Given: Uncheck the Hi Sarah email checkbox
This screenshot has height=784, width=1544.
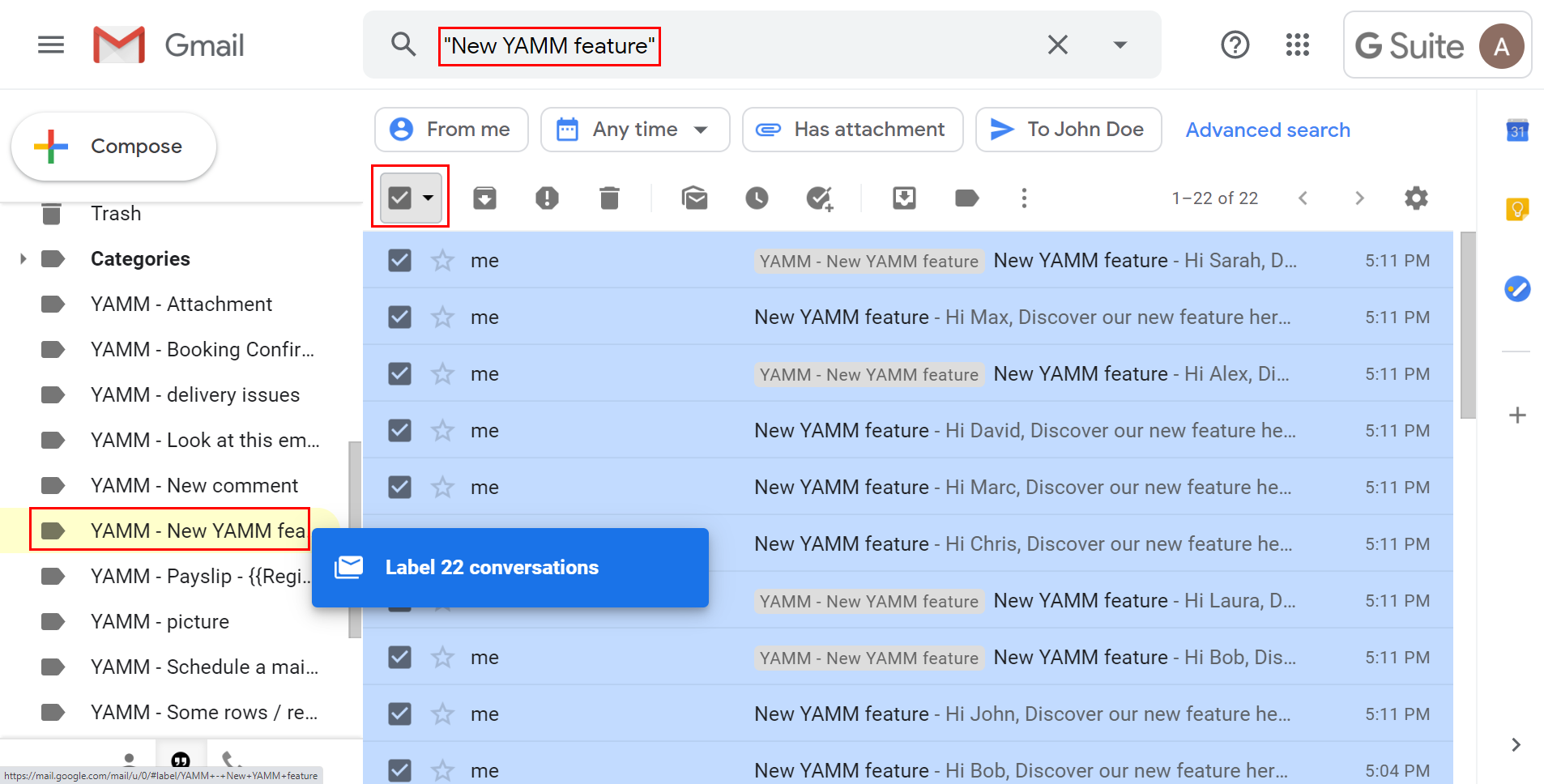Looking at the screenshot, I should (x=399, y=261).
